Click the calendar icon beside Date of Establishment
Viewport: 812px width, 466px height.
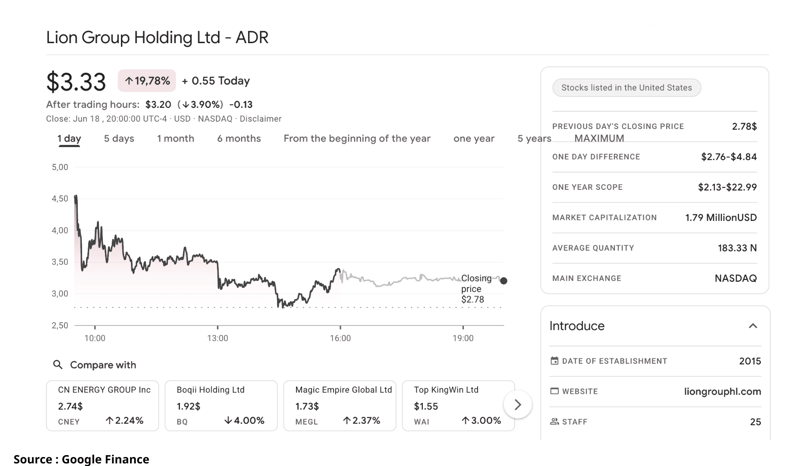click(554, 361)
